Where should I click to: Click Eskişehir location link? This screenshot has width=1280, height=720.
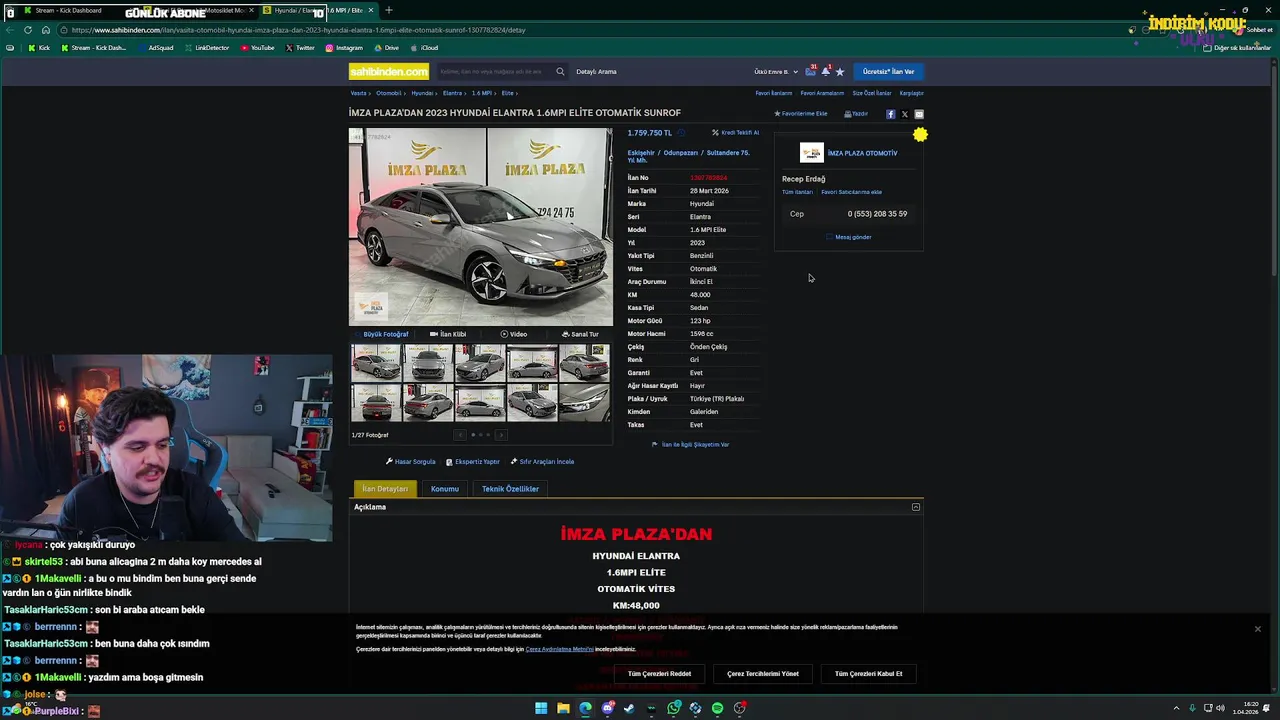[x=641, y=153]
